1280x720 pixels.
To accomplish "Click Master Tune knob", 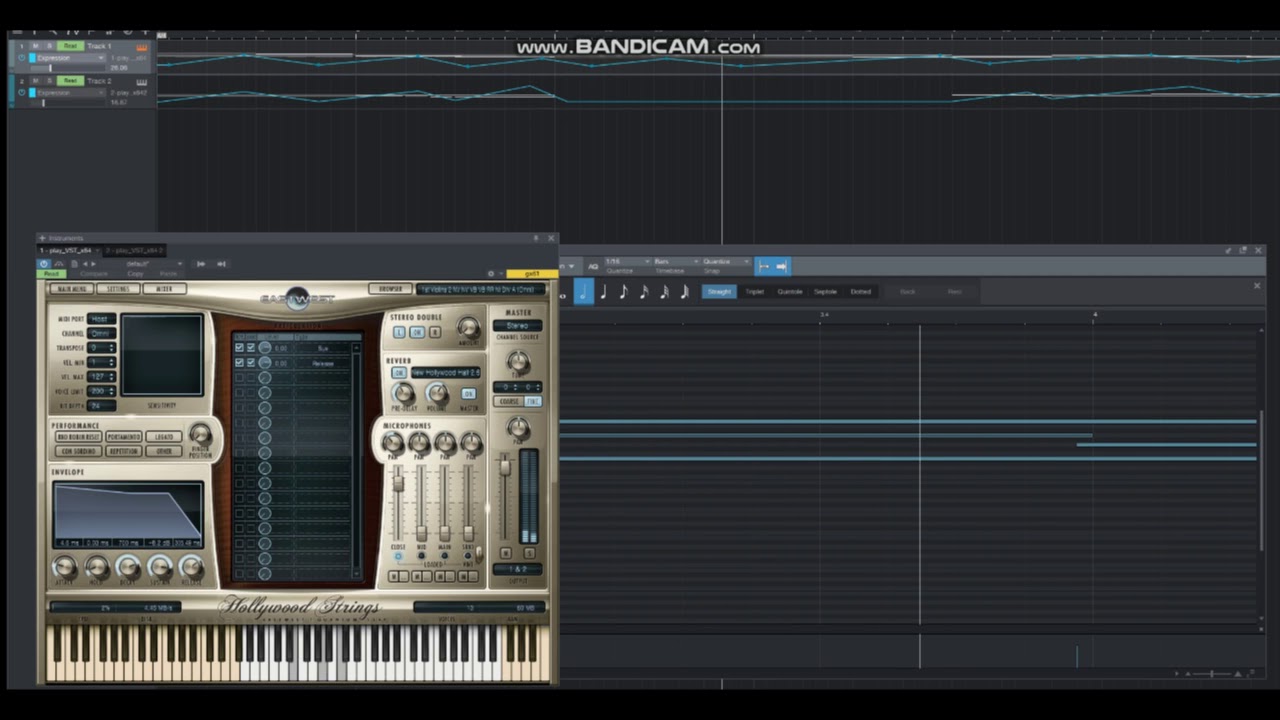I will [x=518, y=362].
